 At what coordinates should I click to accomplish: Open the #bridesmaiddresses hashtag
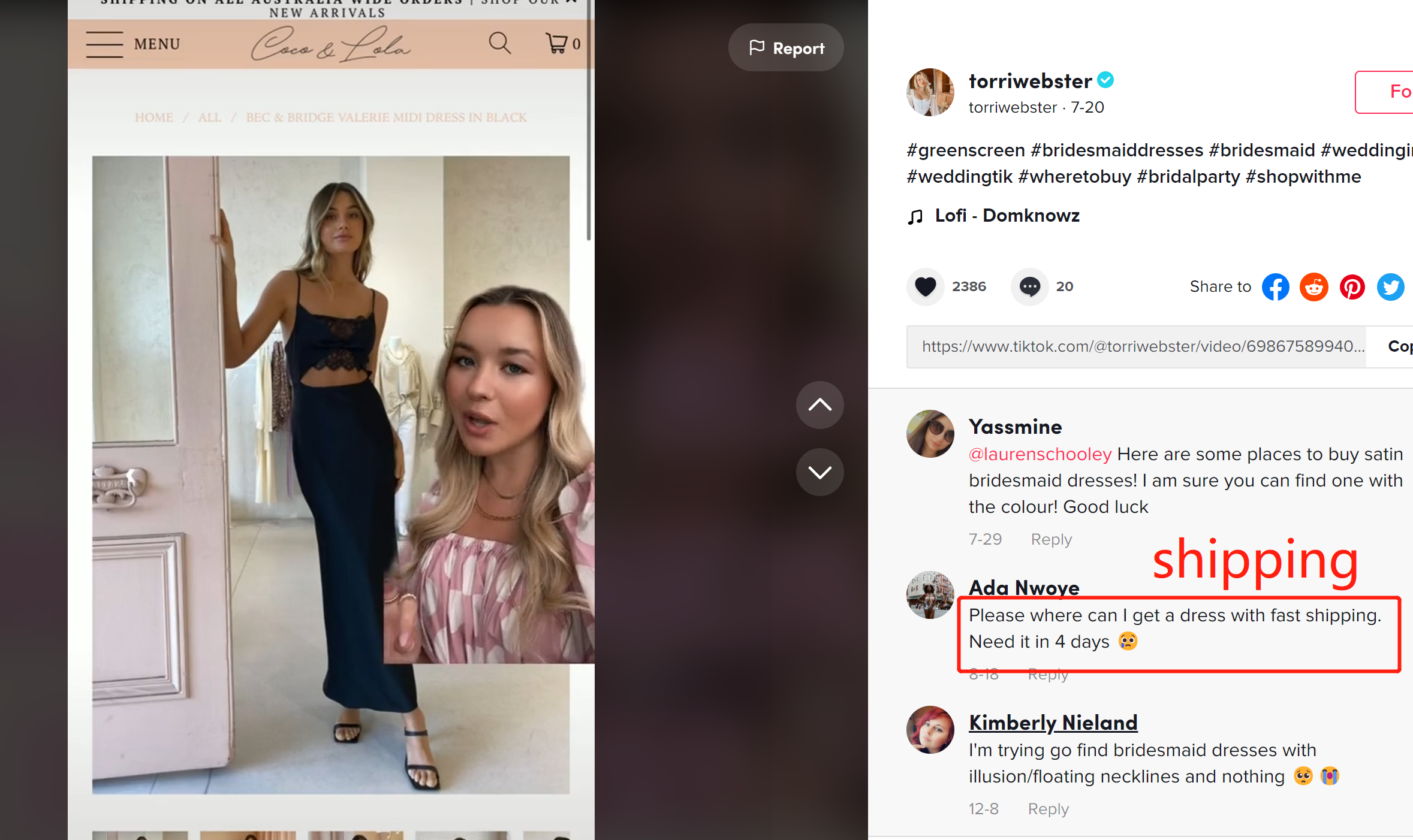tap(1116, 150)
